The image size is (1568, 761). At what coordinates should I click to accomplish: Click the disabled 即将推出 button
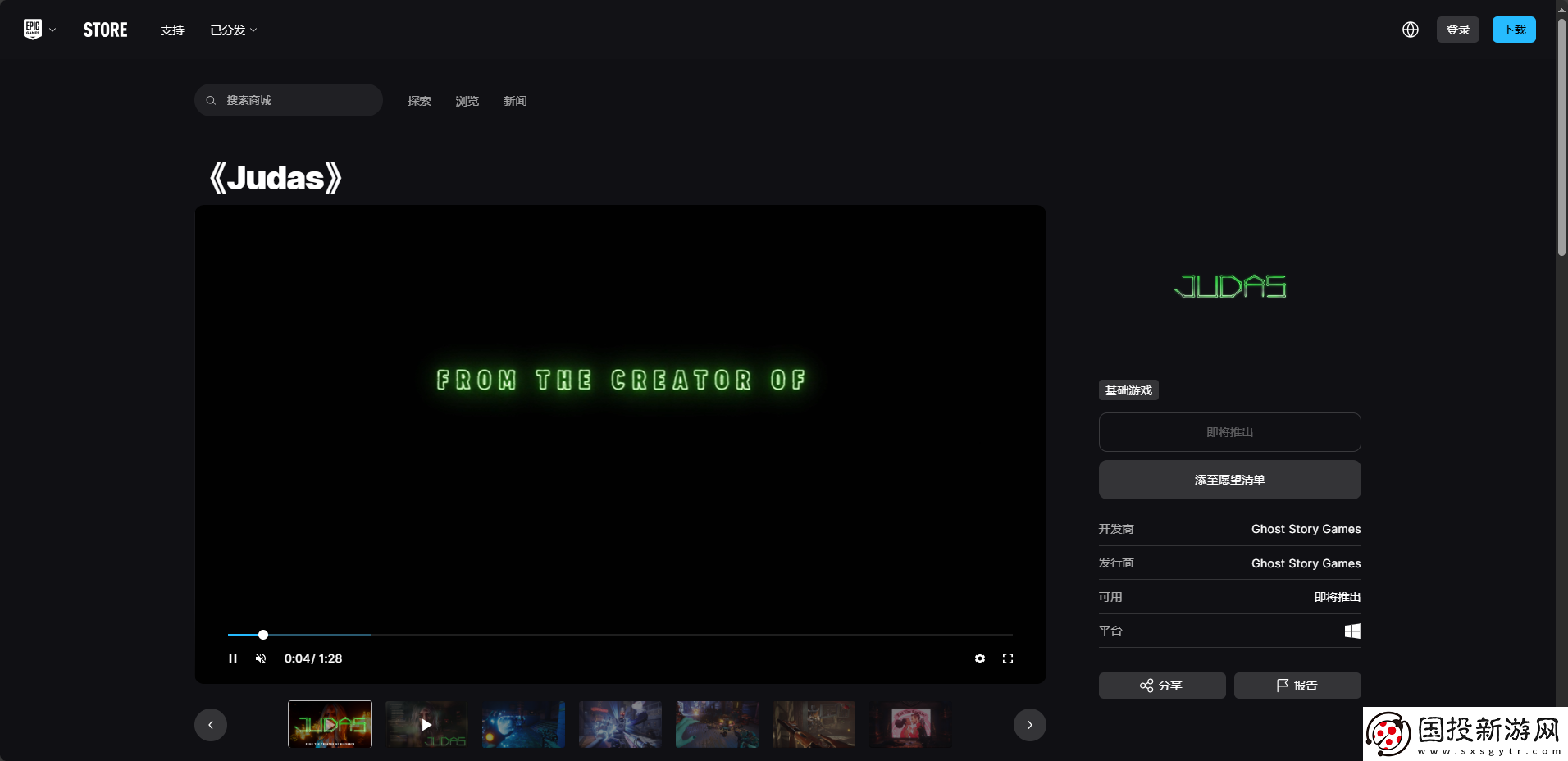pos(1230,432)
